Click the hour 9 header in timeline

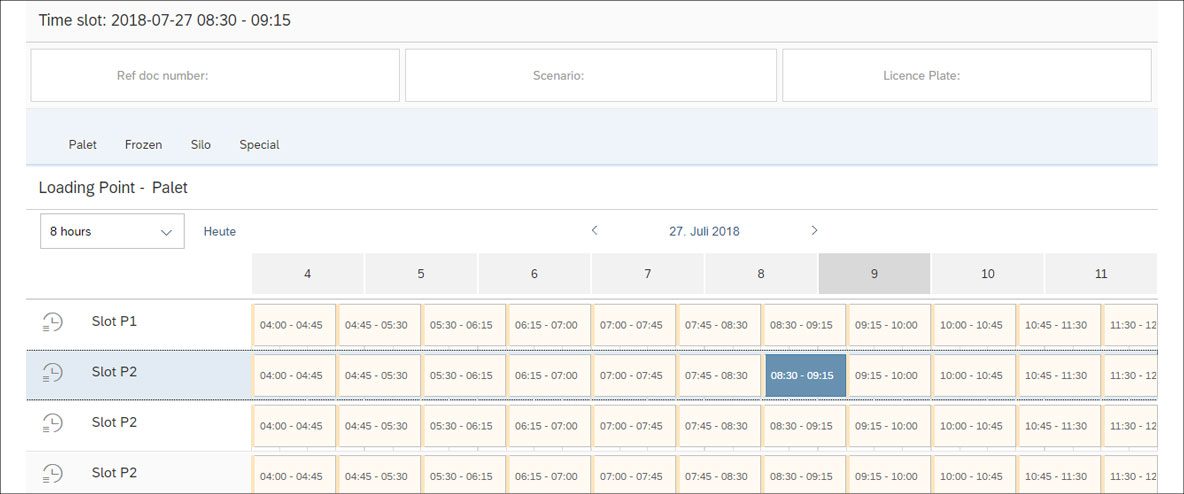click(874, 273)
